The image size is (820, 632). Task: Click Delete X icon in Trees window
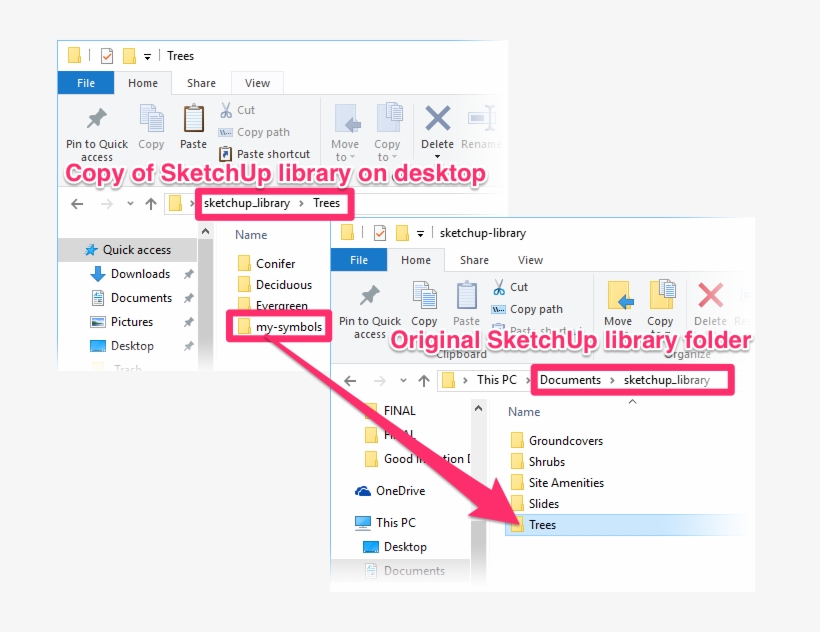tap(438, 118)
